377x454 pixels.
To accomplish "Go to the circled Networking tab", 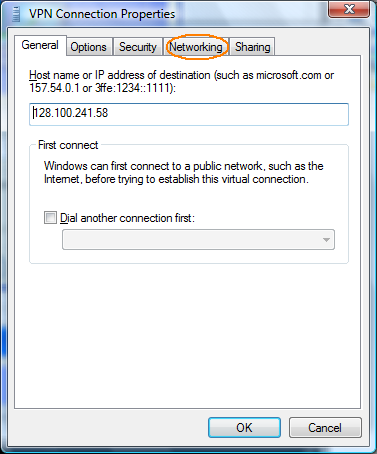I will point(196,47).
